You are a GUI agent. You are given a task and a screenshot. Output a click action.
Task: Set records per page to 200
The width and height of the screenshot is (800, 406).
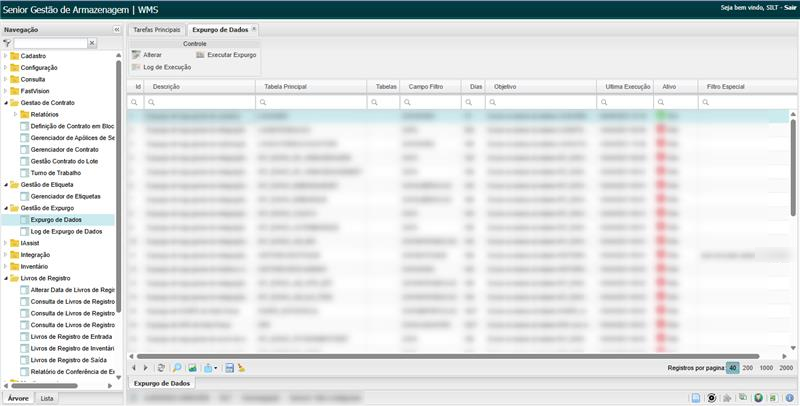[747, 368]
